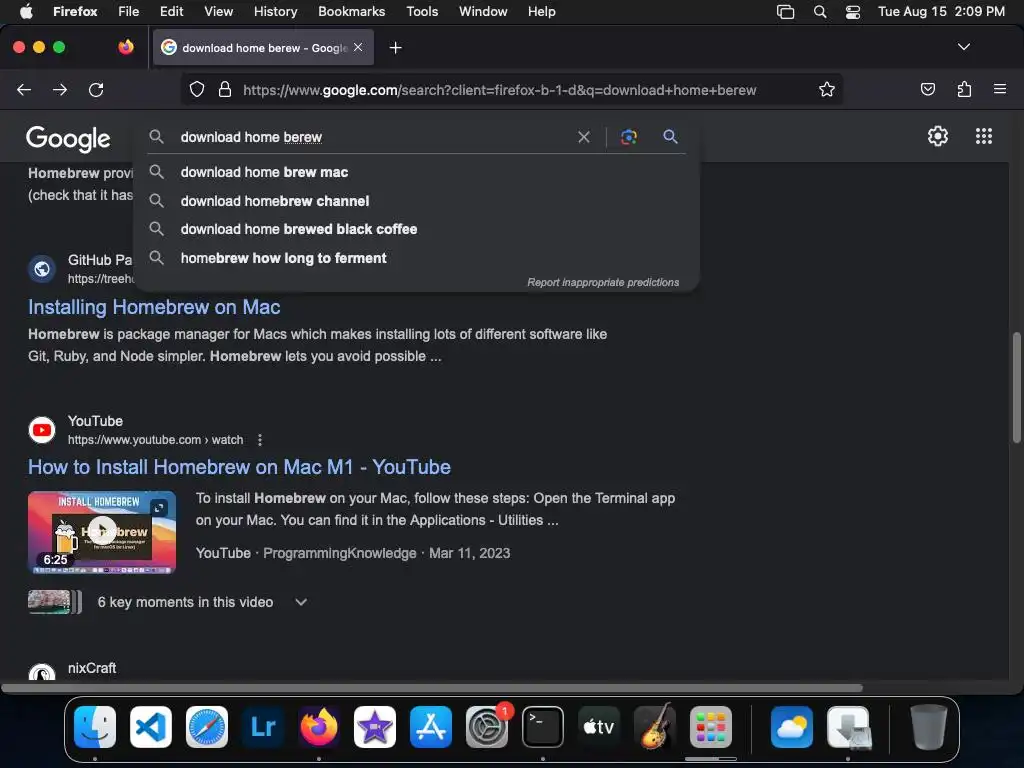This screenshot has height=768, width=1024.
Task: Click the date and time in menu bar
Action: pyautogui.click(x=941, y=12)
